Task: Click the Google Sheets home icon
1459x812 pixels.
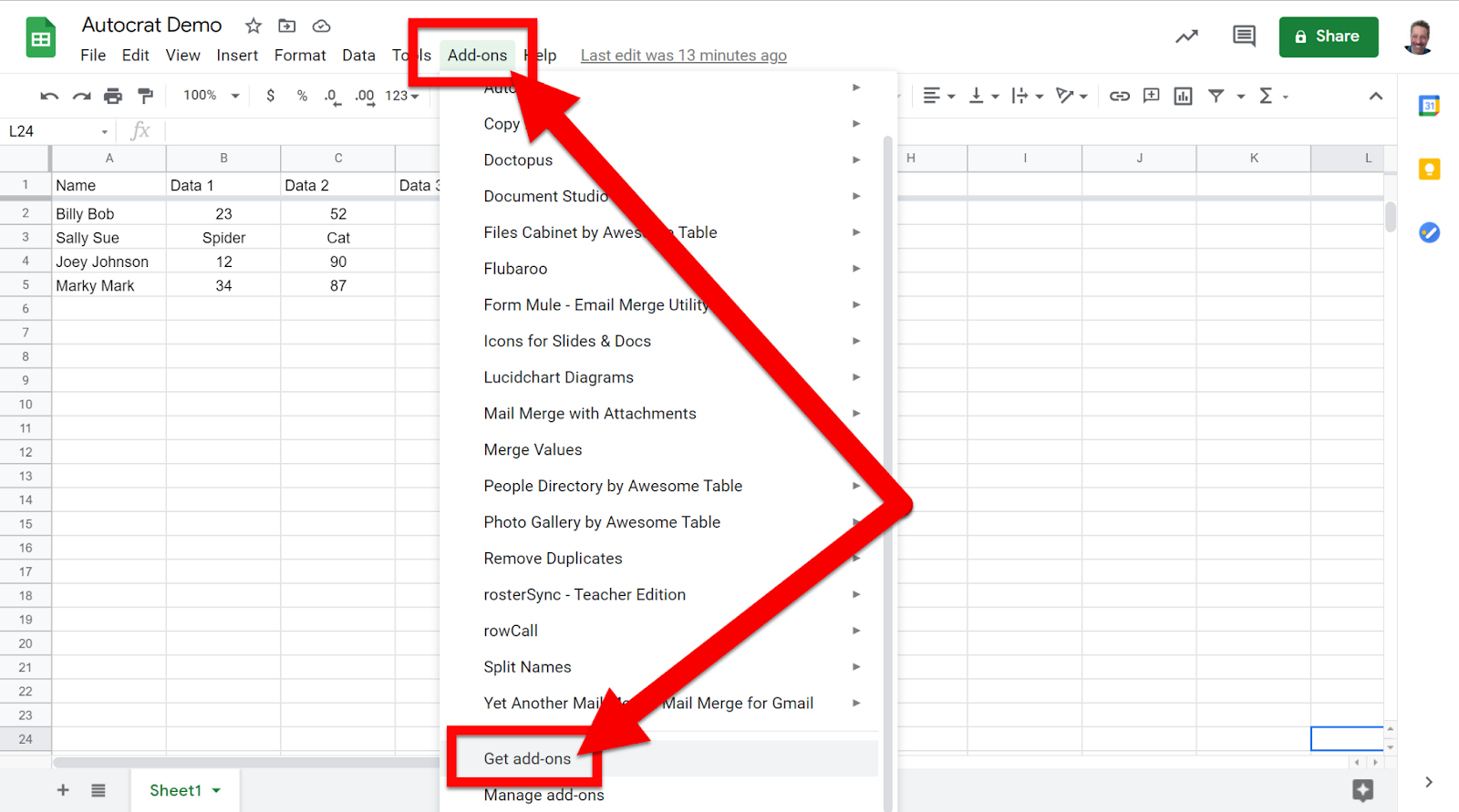Action: [41, 37]
